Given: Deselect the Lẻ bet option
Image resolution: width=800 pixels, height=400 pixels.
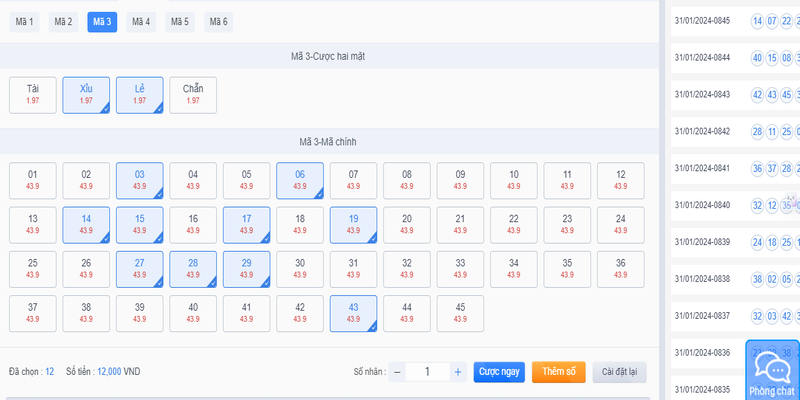Looking at the screenshot, I should pos(140,95).
